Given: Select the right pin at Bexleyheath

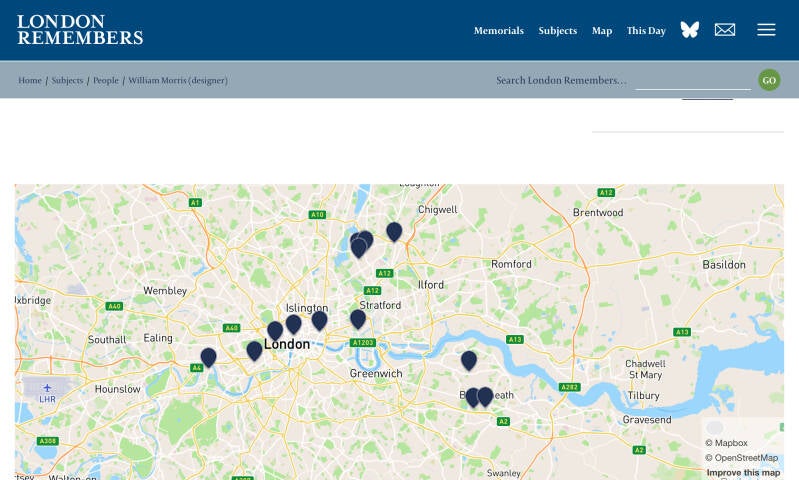Looking at the screenshot, I should 485,396.
